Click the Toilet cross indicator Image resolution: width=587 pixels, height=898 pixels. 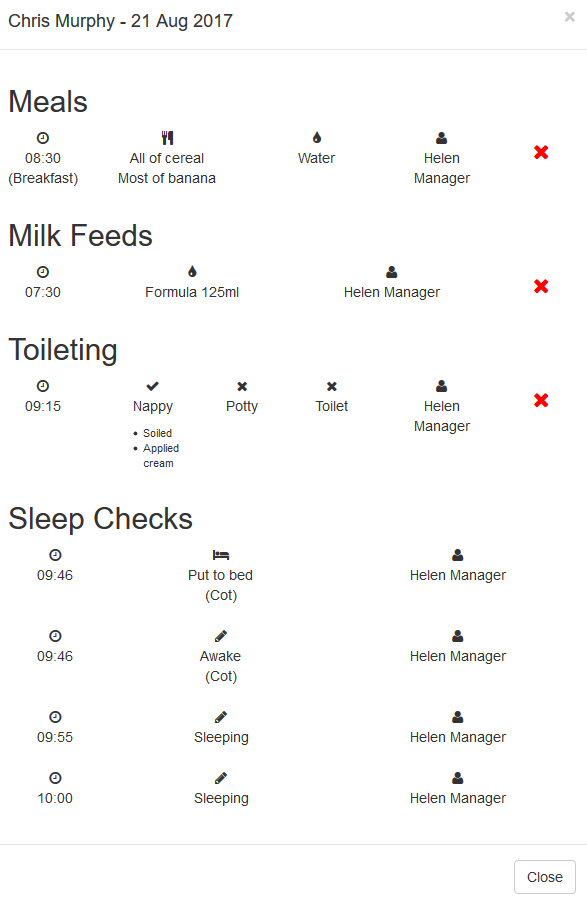(x=332, y=387)
